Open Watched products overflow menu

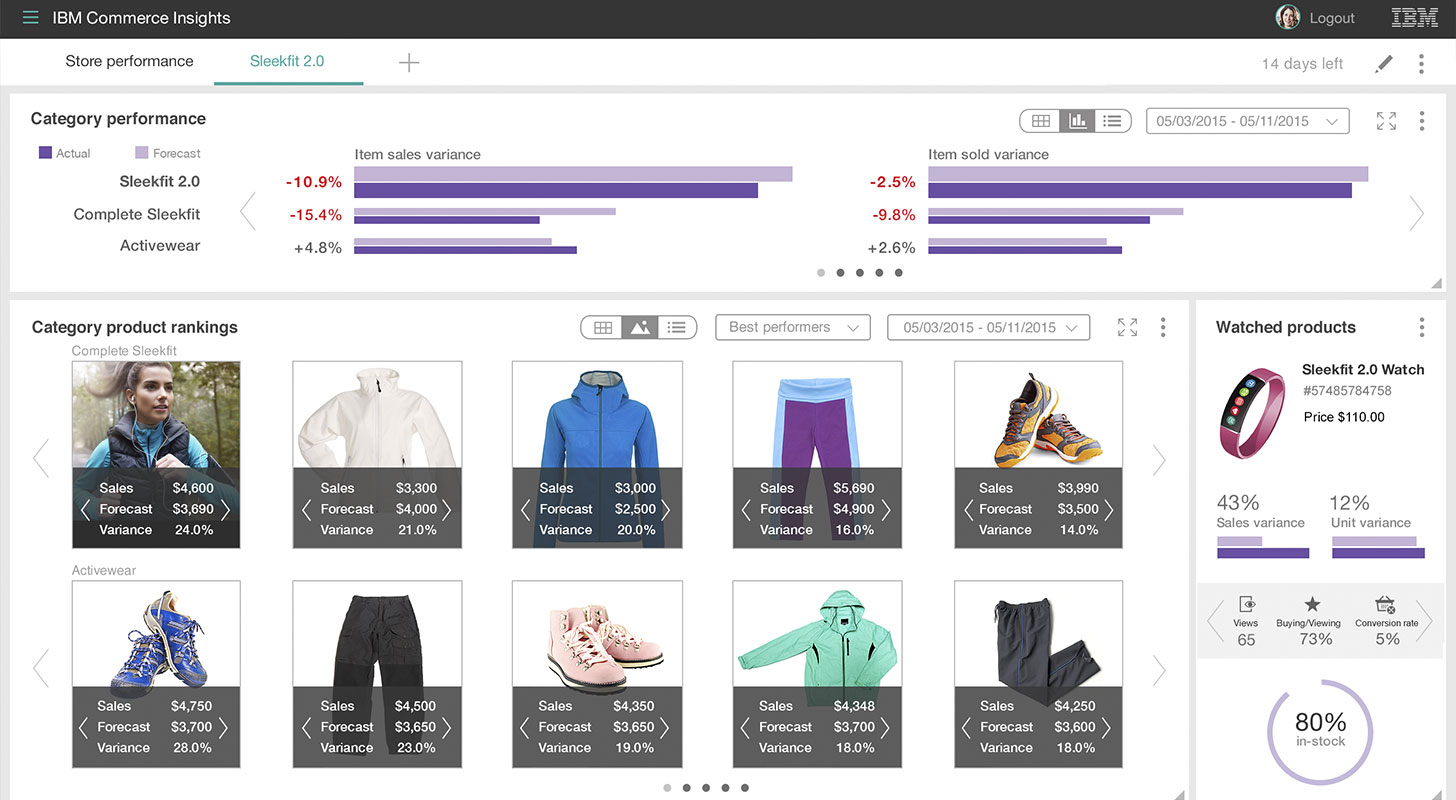click(1422, 328)
